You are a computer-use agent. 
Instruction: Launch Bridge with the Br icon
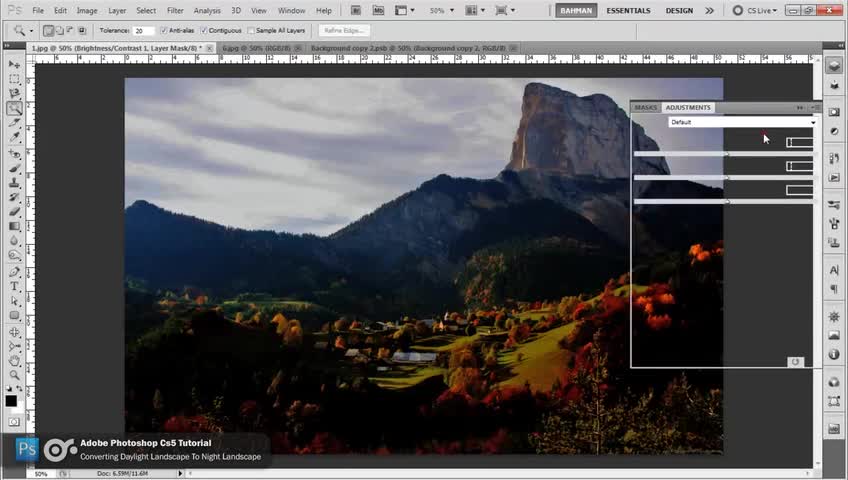tap(355, 10)
